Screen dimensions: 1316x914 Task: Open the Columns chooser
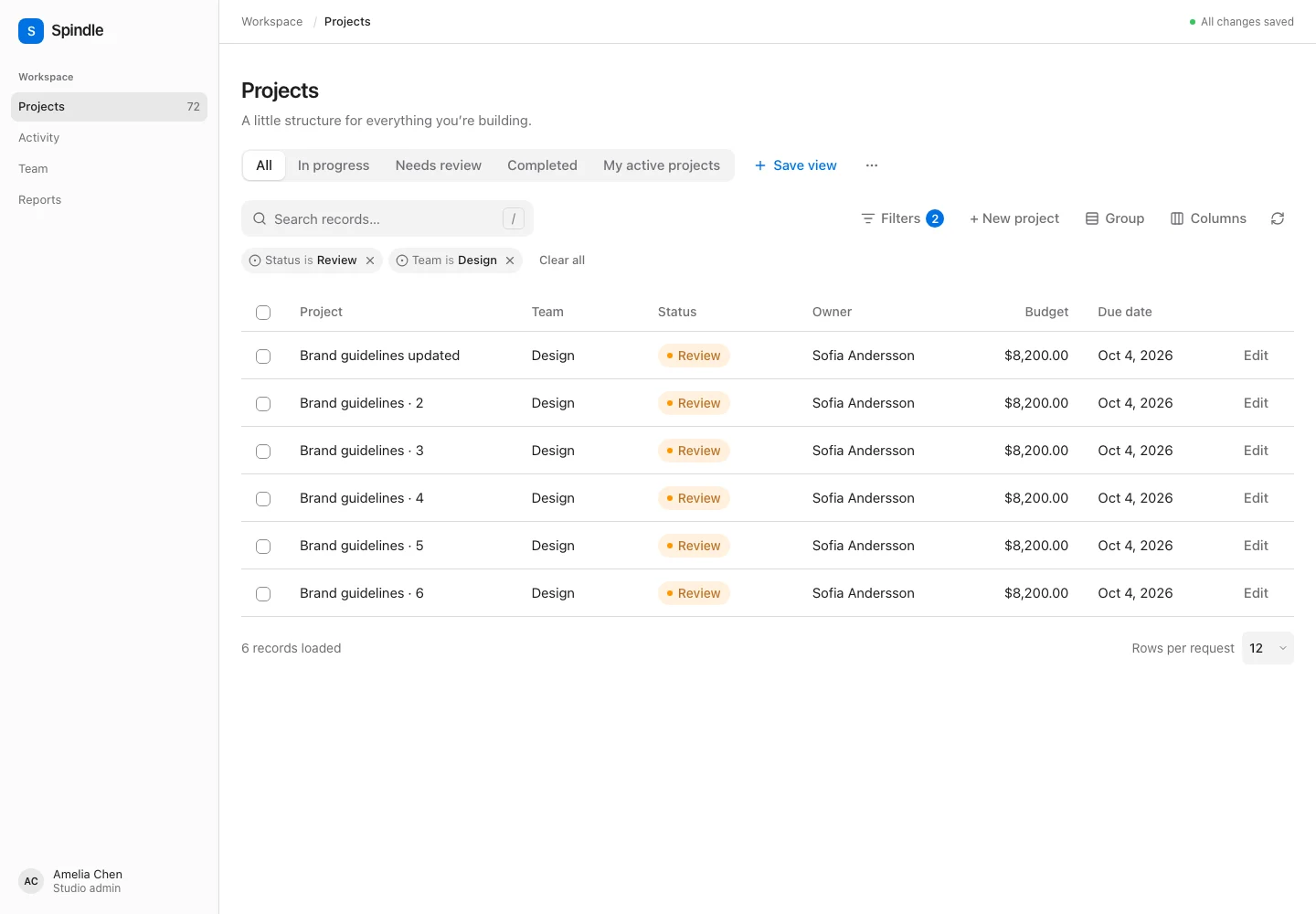coord(1208,218)
